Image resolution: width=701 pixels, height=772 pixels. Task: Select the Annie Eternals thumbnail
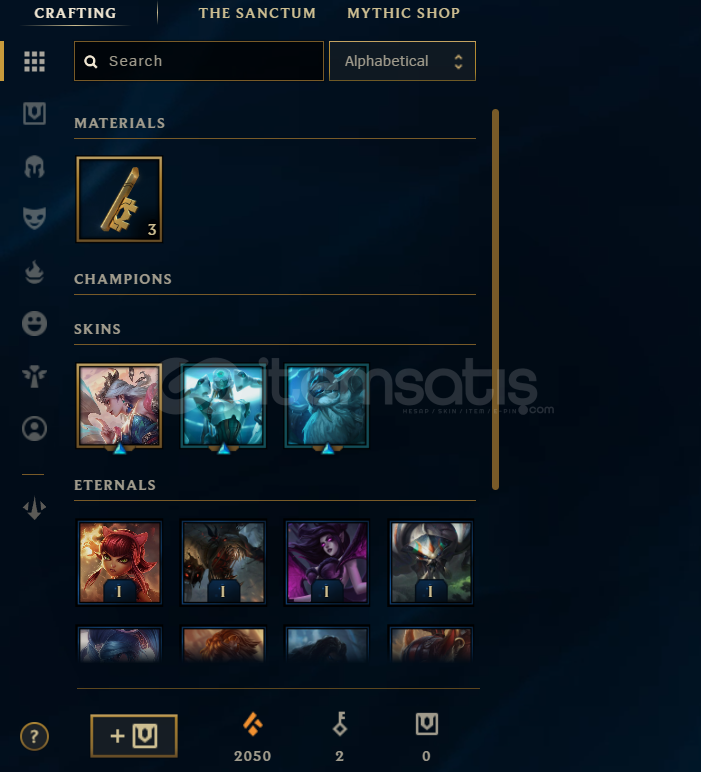click(x=120, y=562)
